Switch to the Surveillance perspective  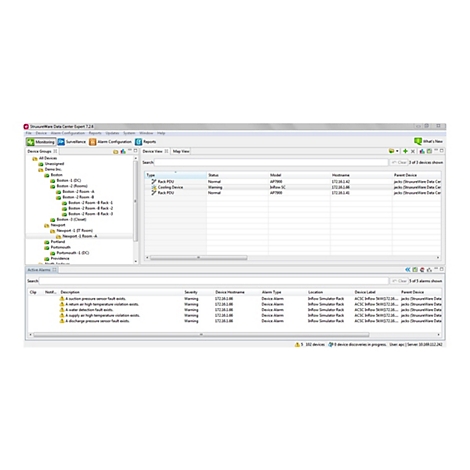click(72, 142)
